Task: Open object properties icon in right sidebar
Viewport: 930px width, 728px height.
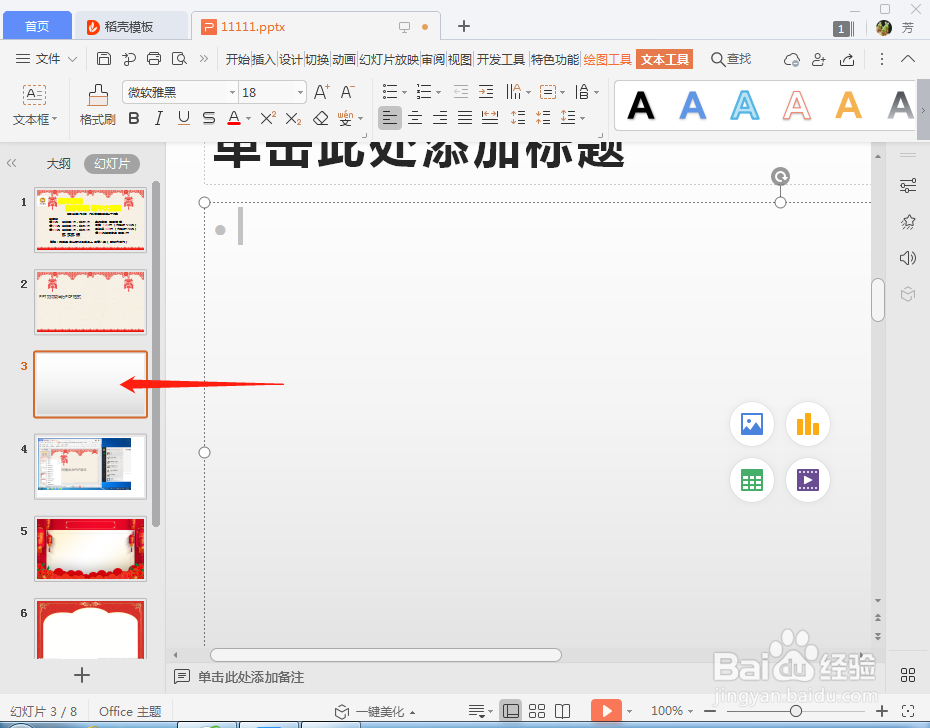Action: tap(908, 186)
